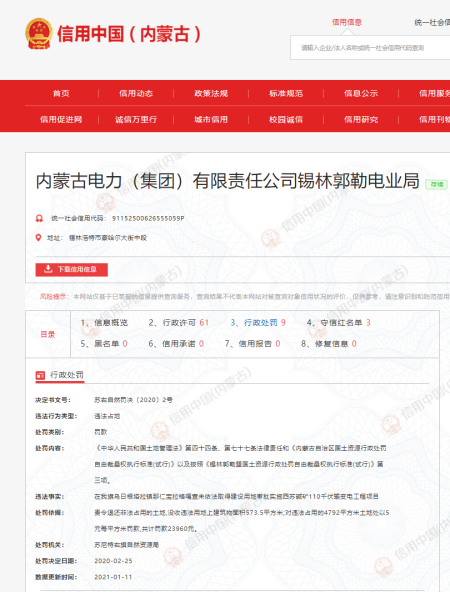This screenshot has width=450, height=592.
Task: Open the 信用服务 navigation item
Action: (x=434, y=93)
